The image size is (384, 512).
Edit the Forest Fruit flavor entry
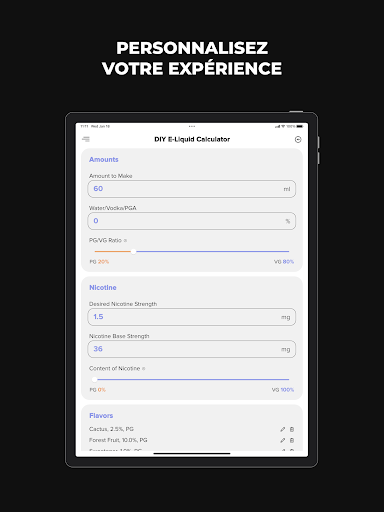click(x=283, y=440)
